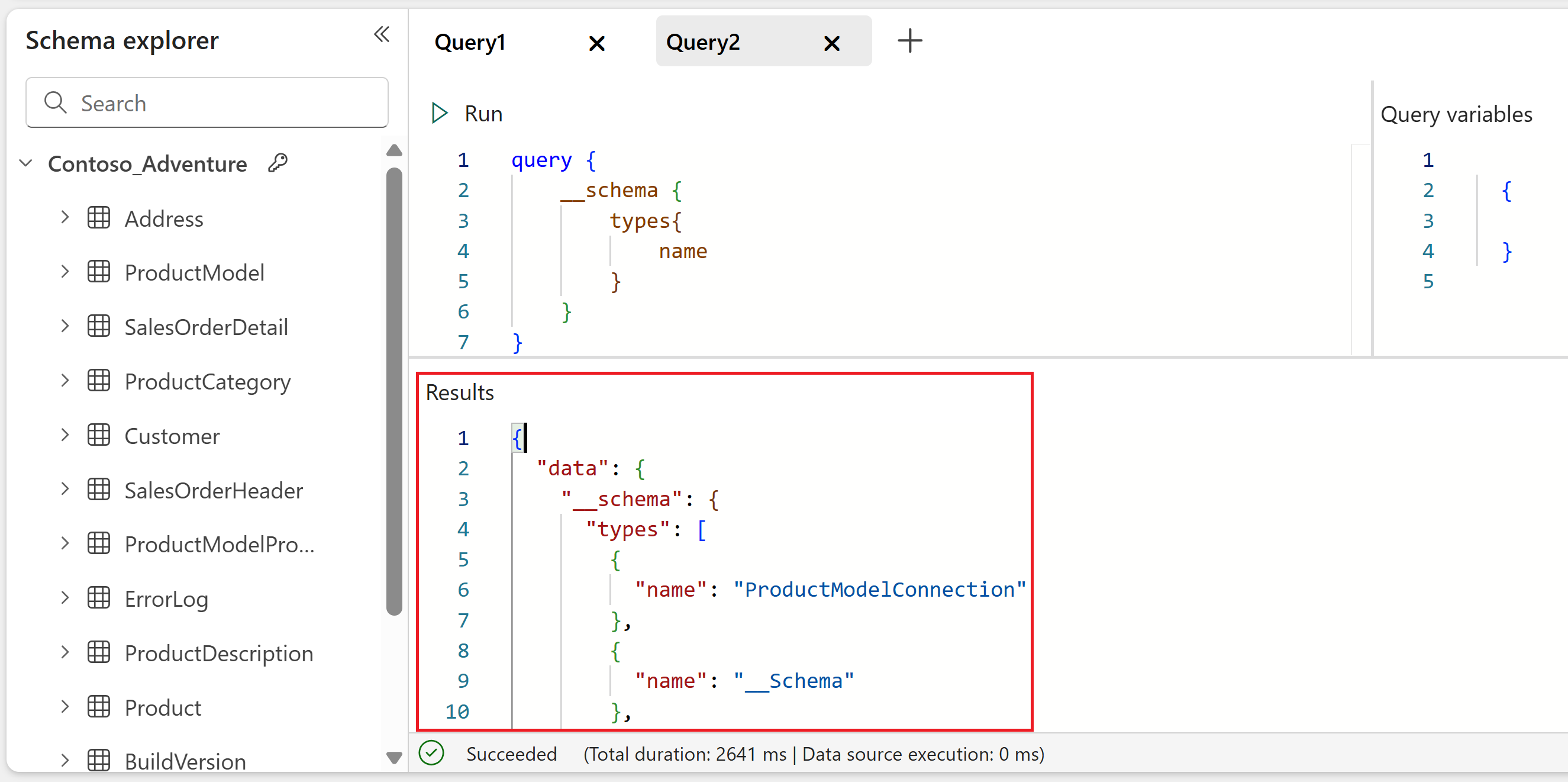Collapse the Schema explorer panel
The image size is (1568, 782).
[381, 35]
